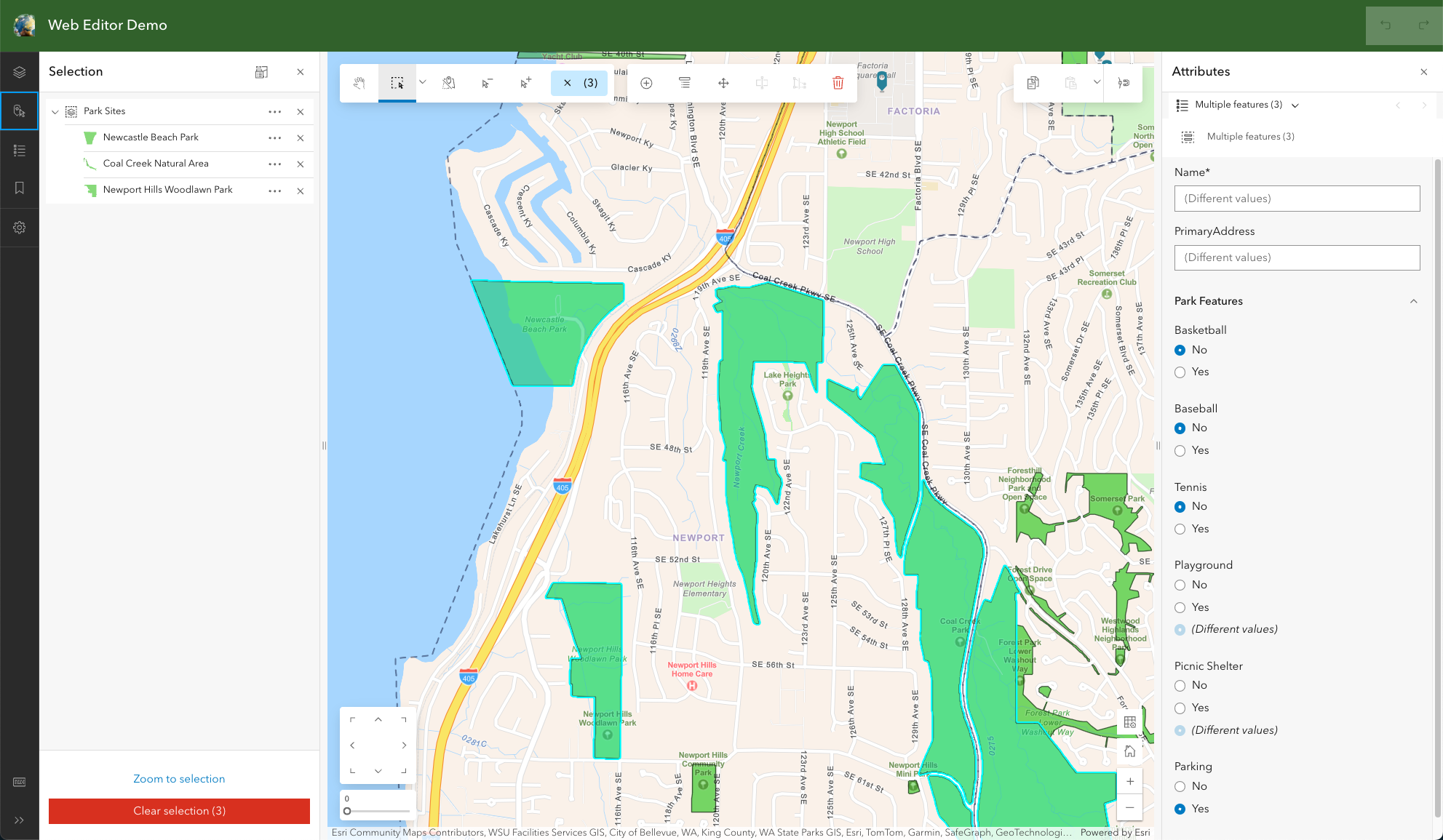1443x840 pixels.
Task: Collapse the Park Features section
Action: click(x=1413, y=301)
